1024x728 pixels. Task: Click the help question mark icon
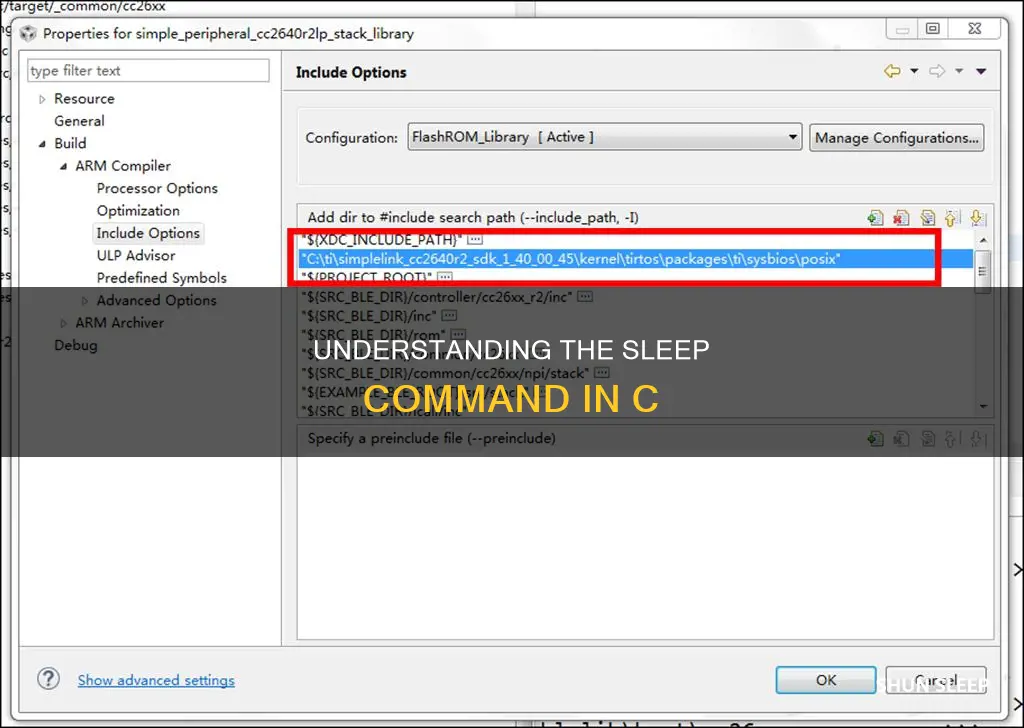point(48,679)
